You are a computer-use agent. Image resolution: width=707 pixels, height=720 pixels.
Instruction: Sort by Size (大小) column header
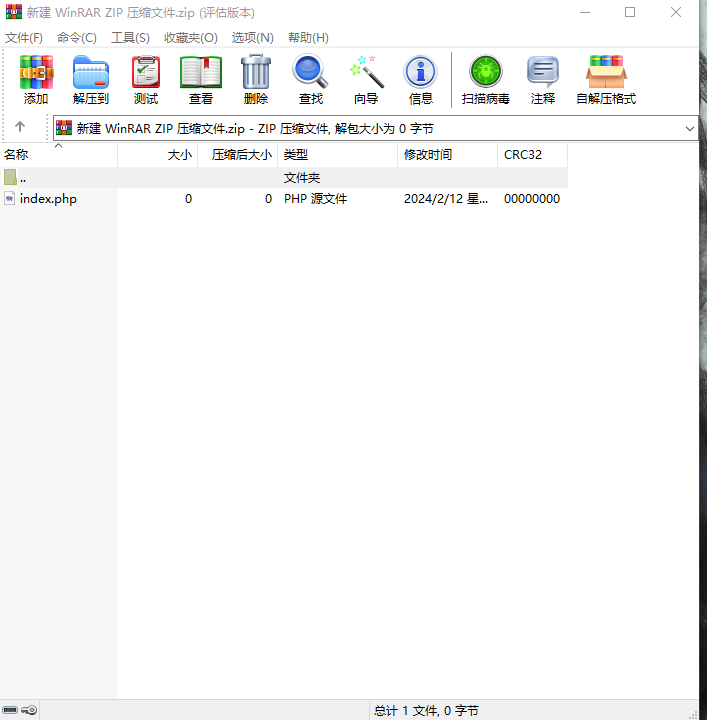point(157,155)
